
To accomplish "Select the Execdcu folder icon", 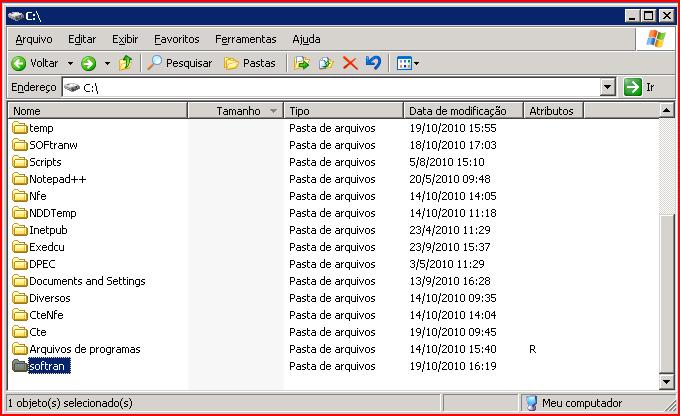I will (20, 247).
